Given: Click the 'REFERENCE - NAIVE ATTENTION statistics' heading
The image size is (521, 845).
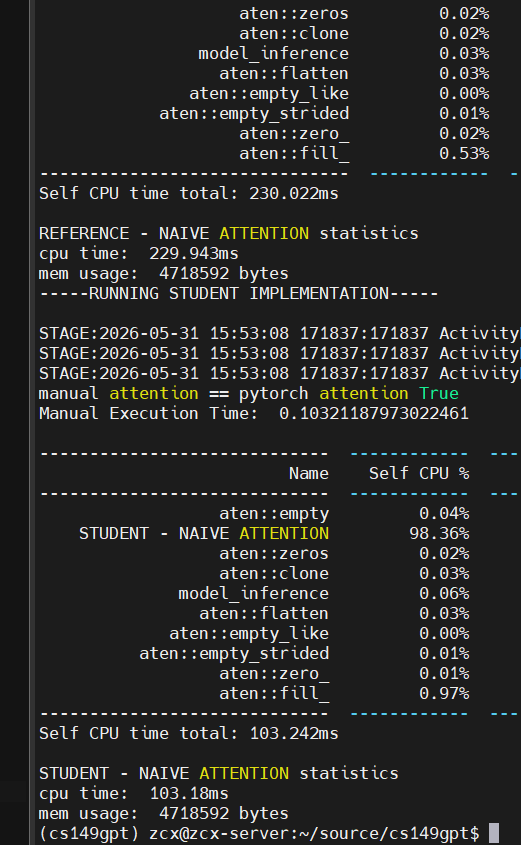Looking at the screenshot, I should 228,233.
